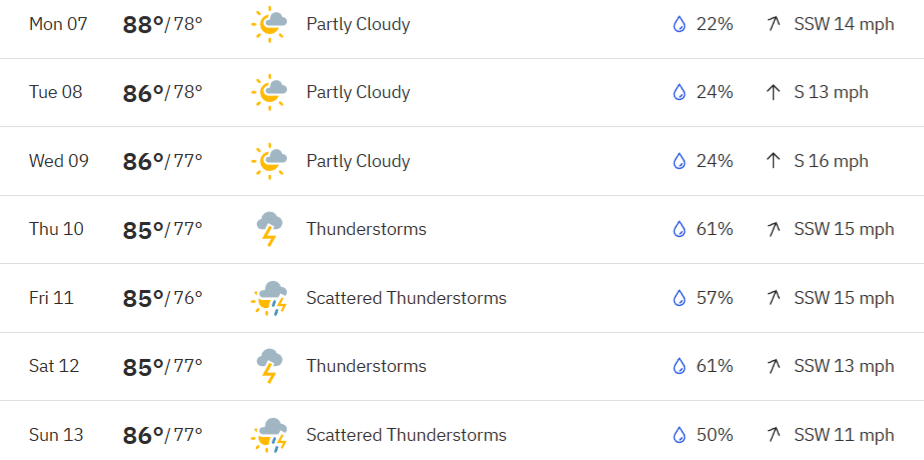Click Scattered Thunderstorms text for Fri 11
The image size is (924, 460).
(406, 298)
